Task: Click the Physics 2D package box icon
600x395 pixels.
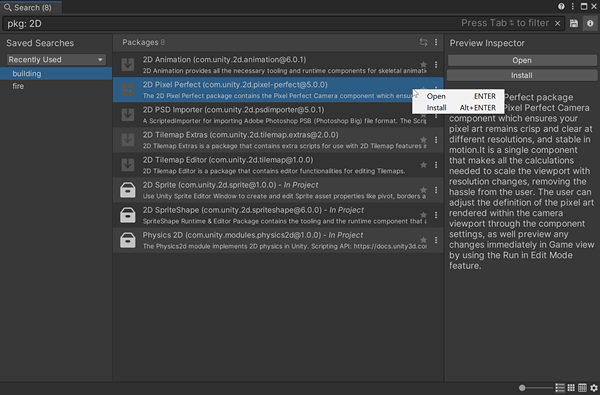Action: point(128,240)
